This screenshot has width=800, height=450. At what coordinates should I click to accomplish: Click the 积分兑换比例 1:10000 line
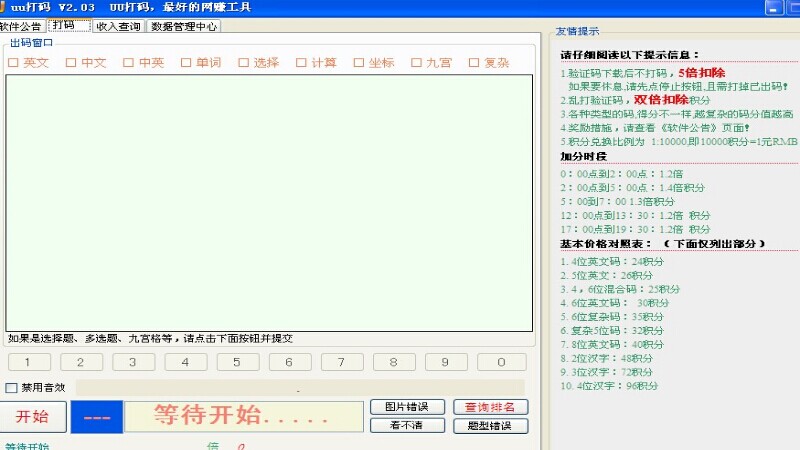[x=679, y=141]
